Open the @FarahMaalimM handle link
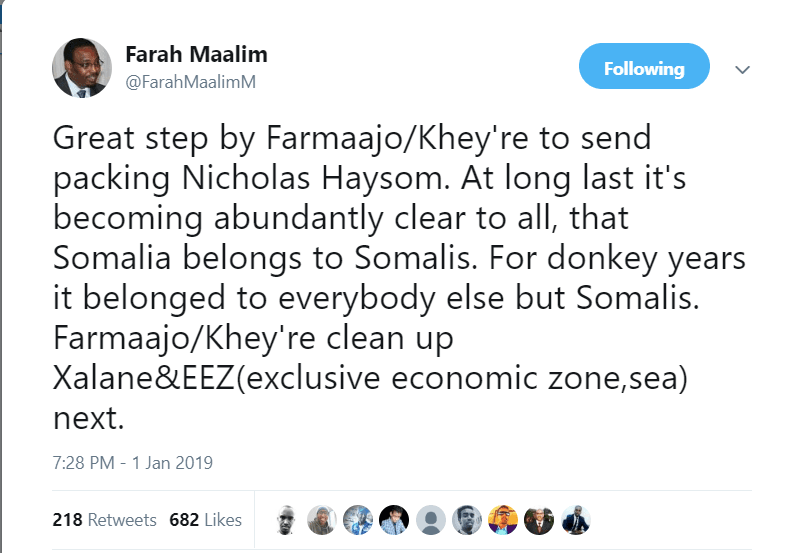 (x=190, y=82)
